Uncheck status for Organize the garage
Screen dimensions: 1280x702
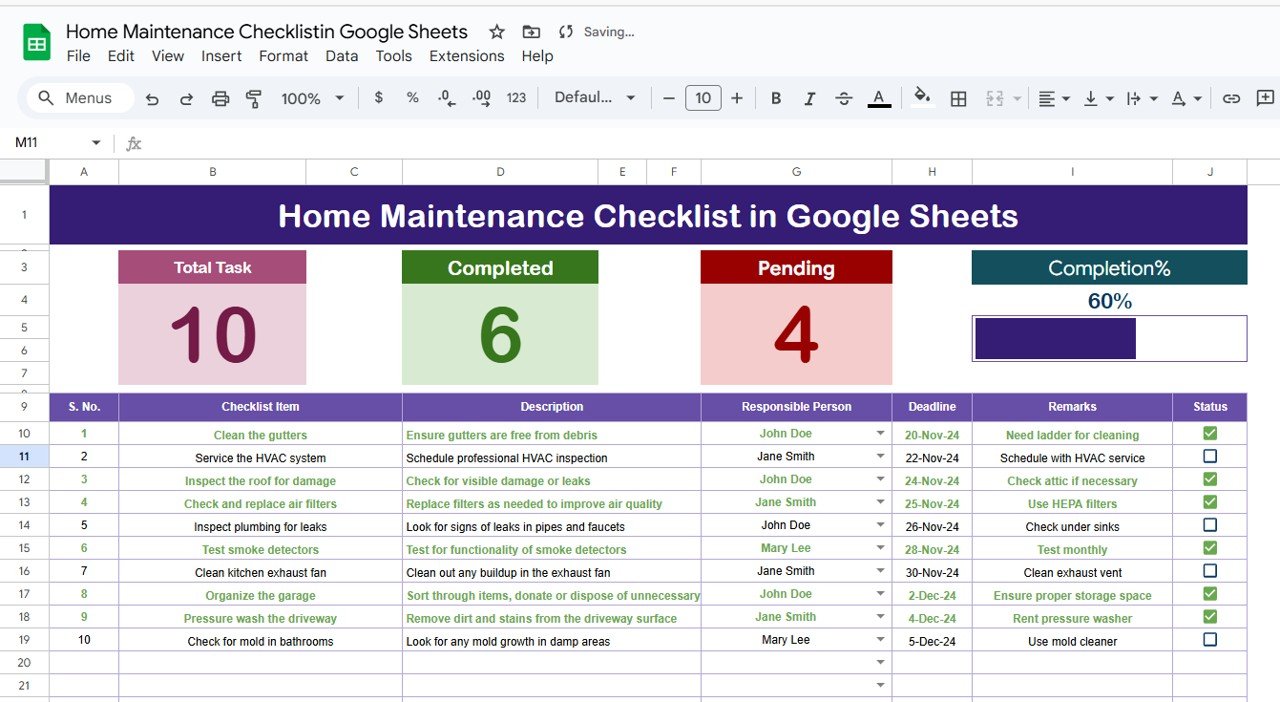1210,594
